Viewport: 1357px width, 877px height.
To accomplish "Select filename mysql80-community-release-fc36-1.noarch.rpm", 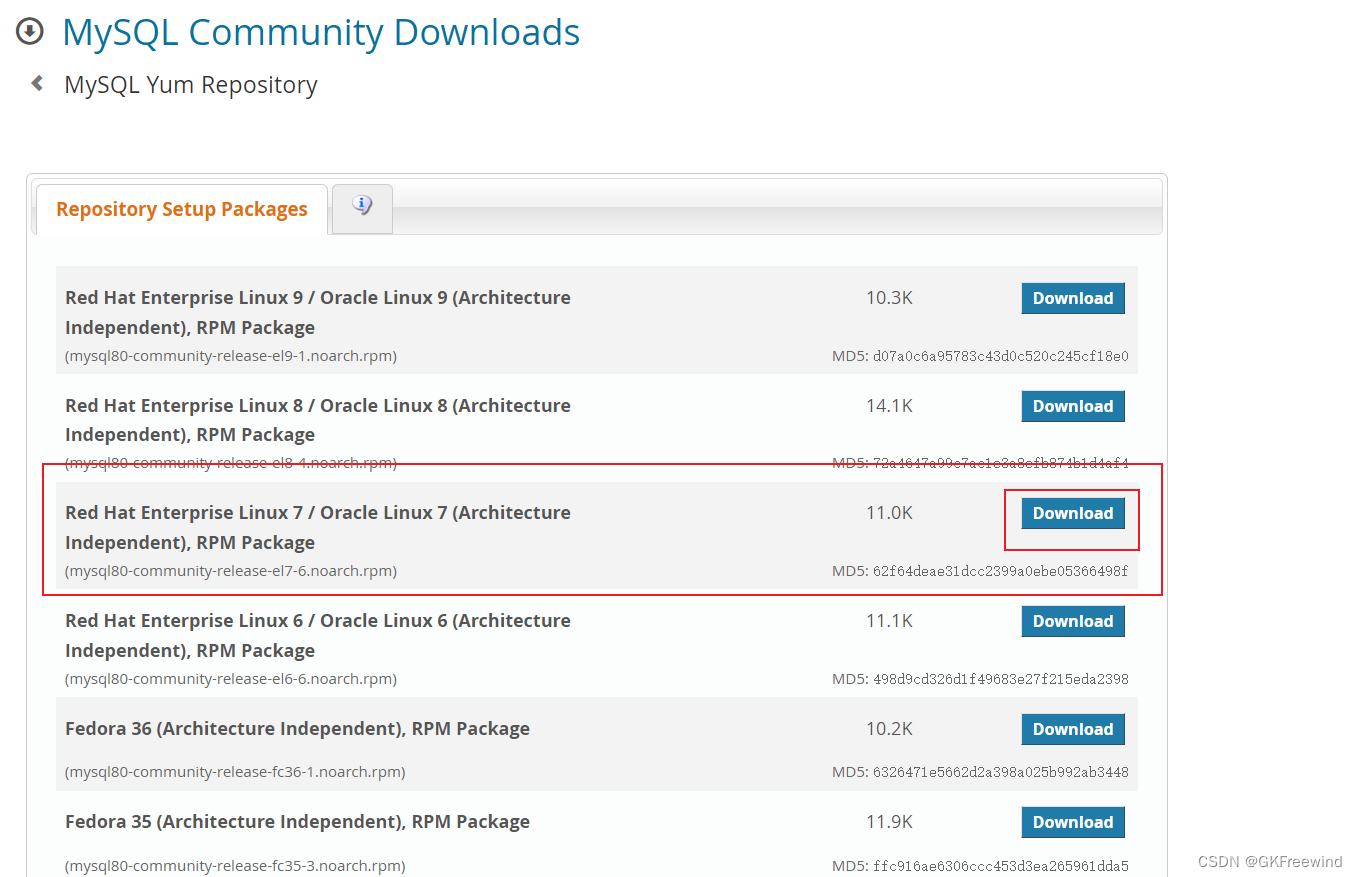I will [x=235, y=772].
